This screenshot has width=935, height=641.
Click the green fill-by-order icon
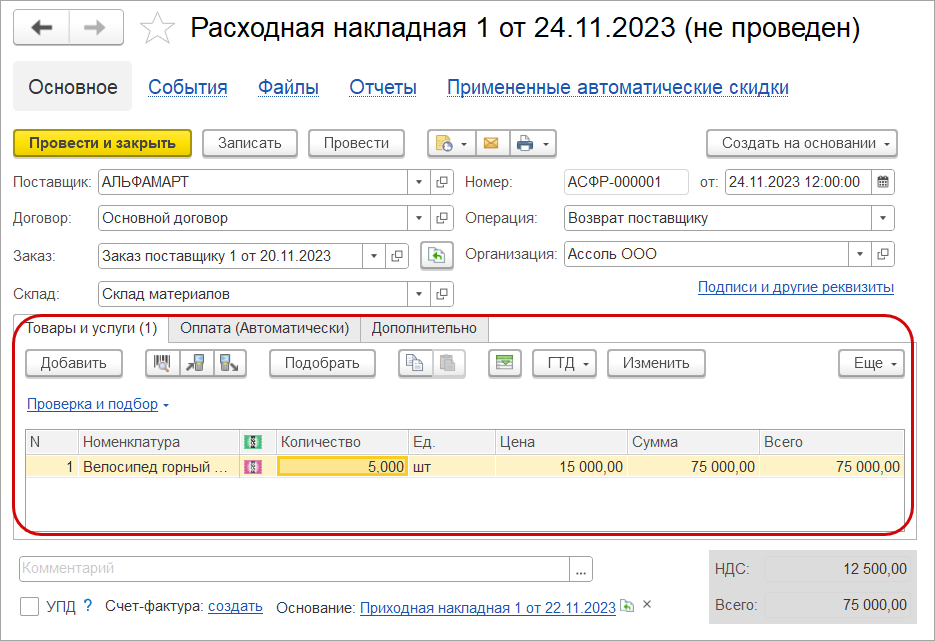(435, 255)
